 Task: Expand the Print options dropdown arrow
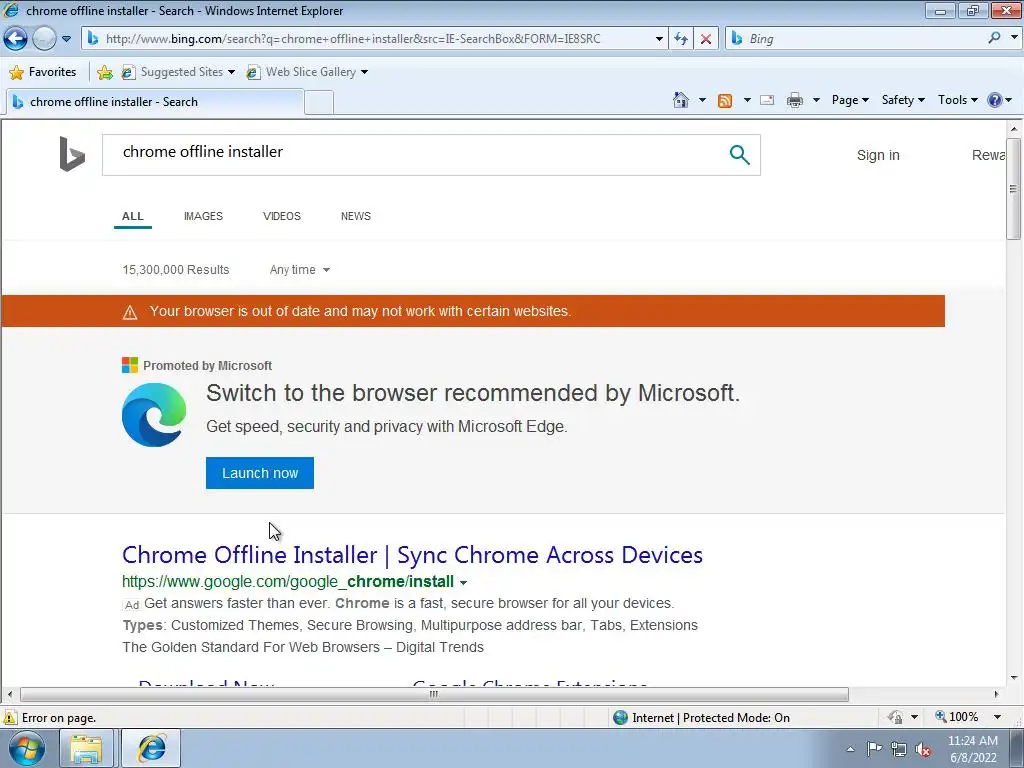click(816, 100)
